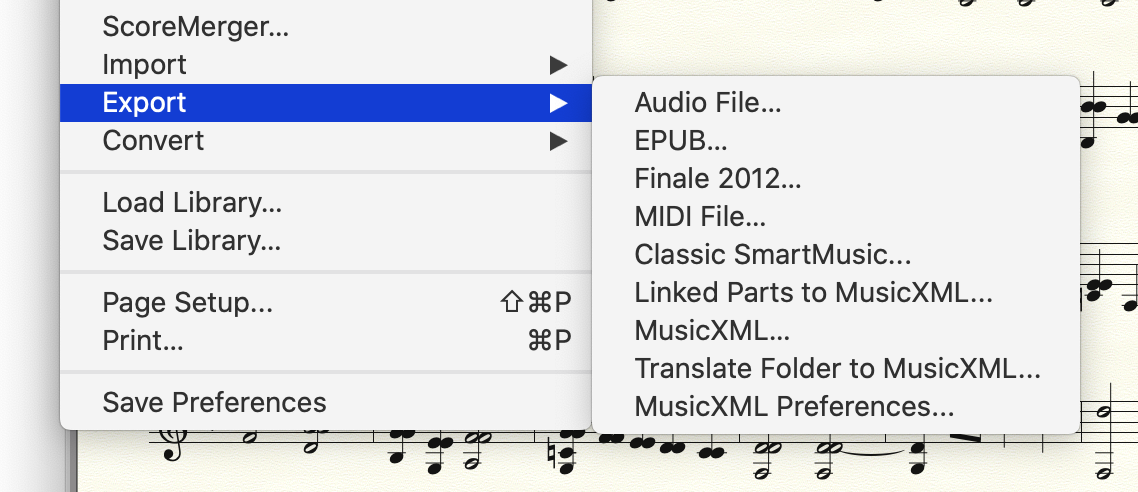Choose Linked Parts to MusicXML
1138x492 pixels.
coord(813,293)
